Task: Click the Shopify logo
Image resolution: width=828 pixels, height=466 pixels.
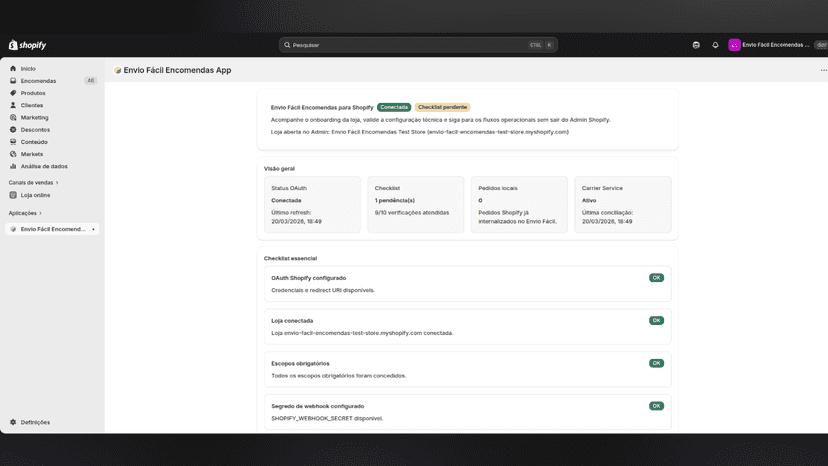Action: pyautogui.click(x=27, y=45)
